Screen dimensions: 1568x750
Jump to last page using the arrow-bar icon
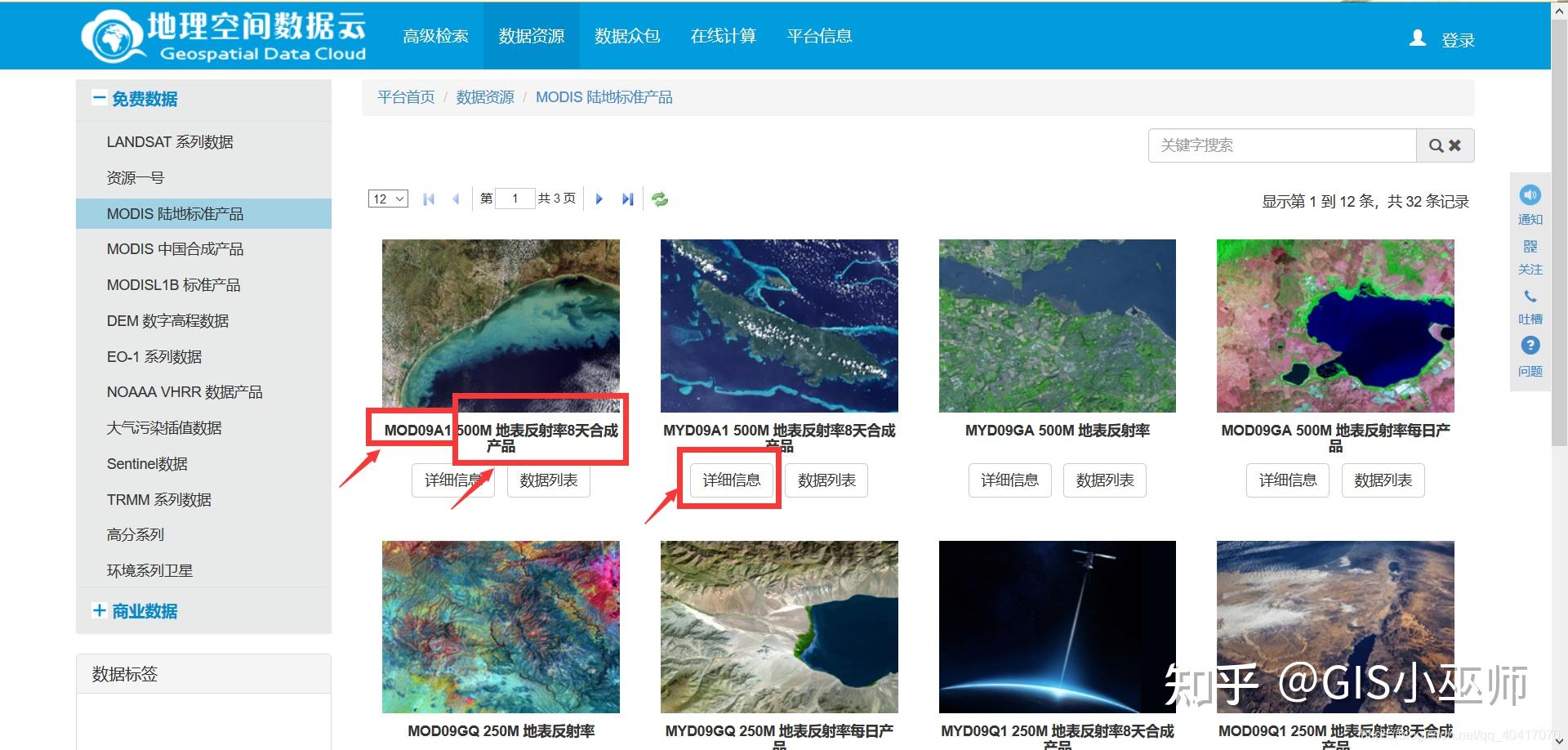[x=628, y=199]
